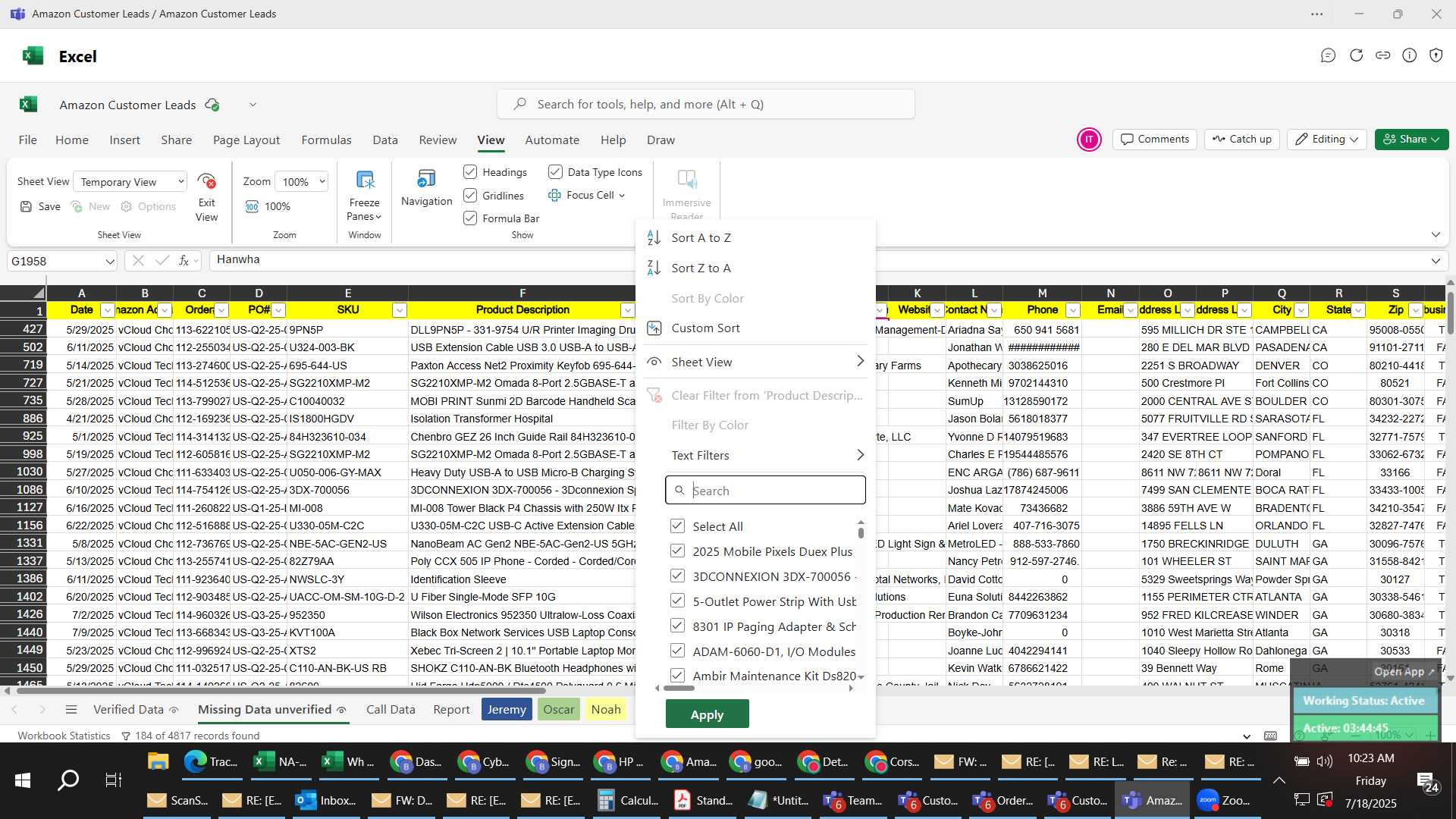Click the cloud saved status icon

pos(212,105)
